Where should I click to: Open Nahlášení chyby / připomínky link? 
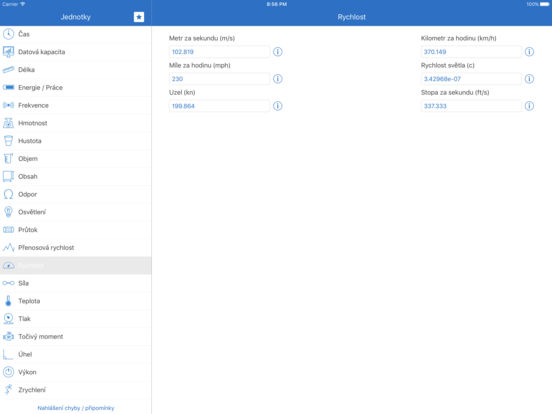click(76, 408)
